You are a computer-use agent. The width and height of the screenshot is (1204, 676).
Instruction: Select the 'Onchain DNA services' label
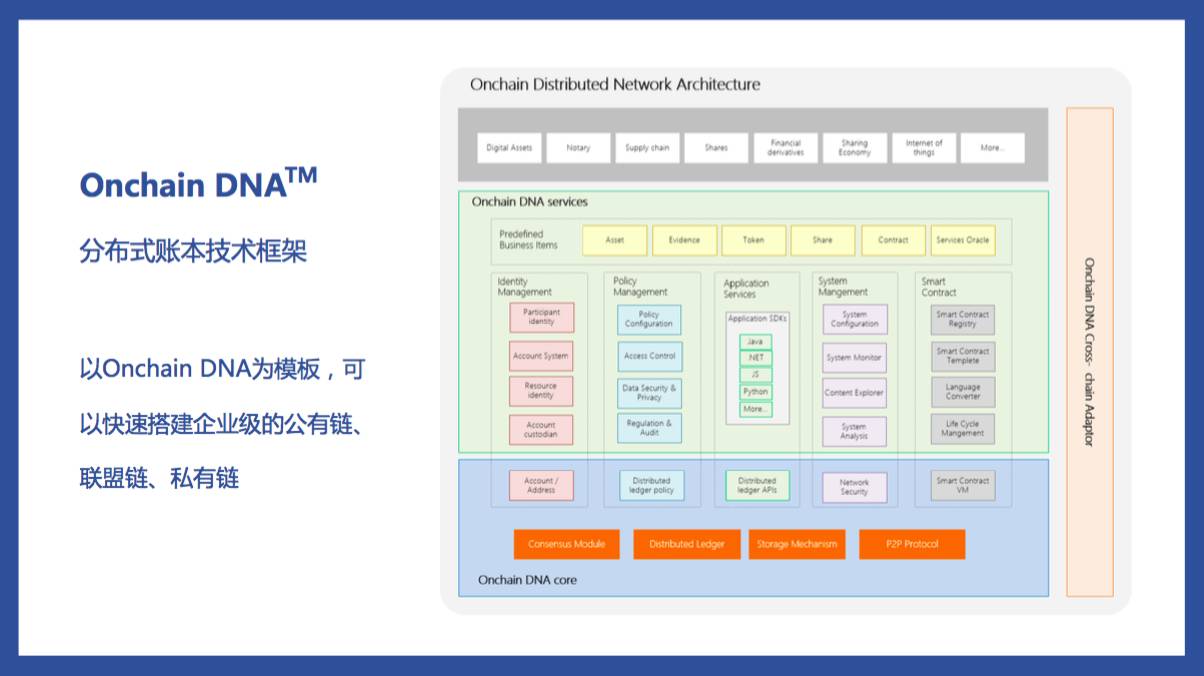click(x=530, y=202)
